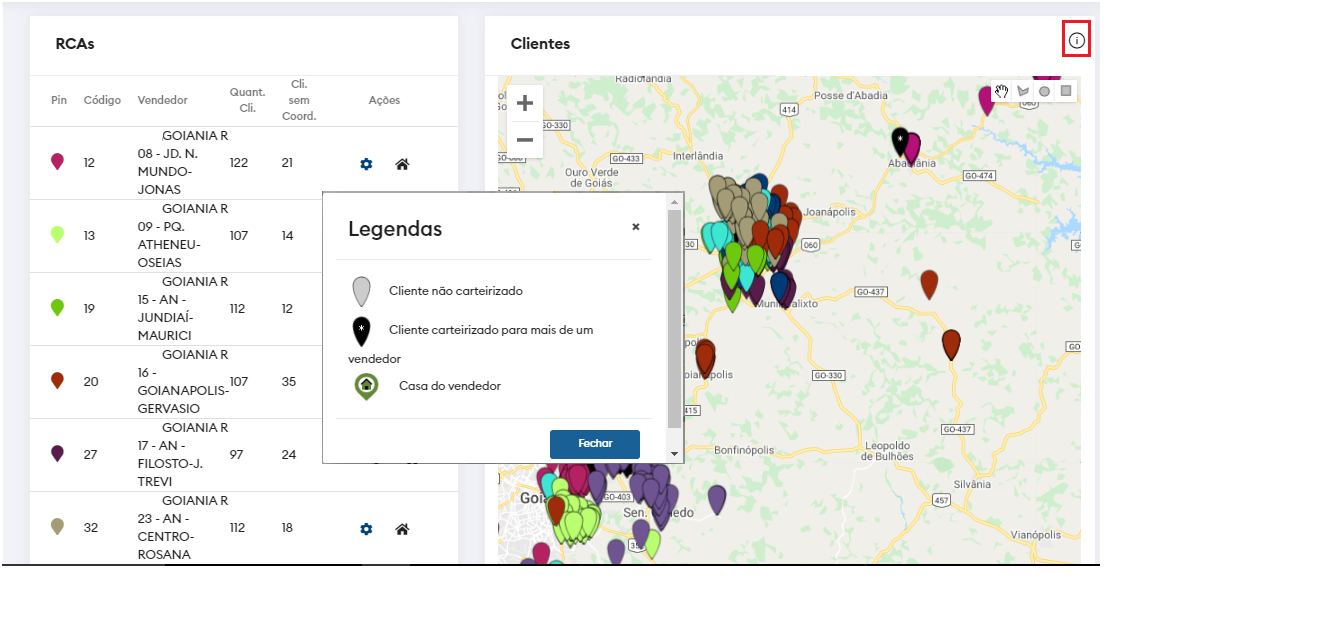
Task: Zoom in on the map
Action: [524, 103]
